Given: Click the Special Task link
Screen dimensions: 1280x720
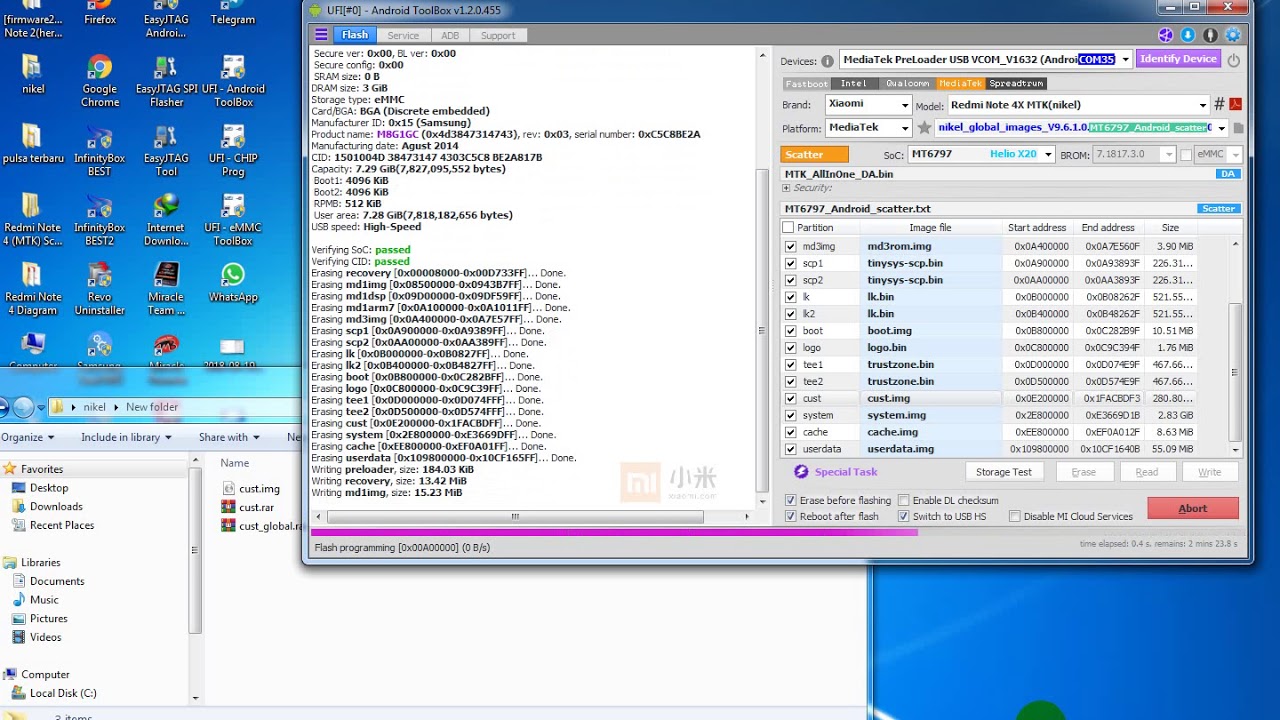Looking at the screenshot, I should pos(845,472).
